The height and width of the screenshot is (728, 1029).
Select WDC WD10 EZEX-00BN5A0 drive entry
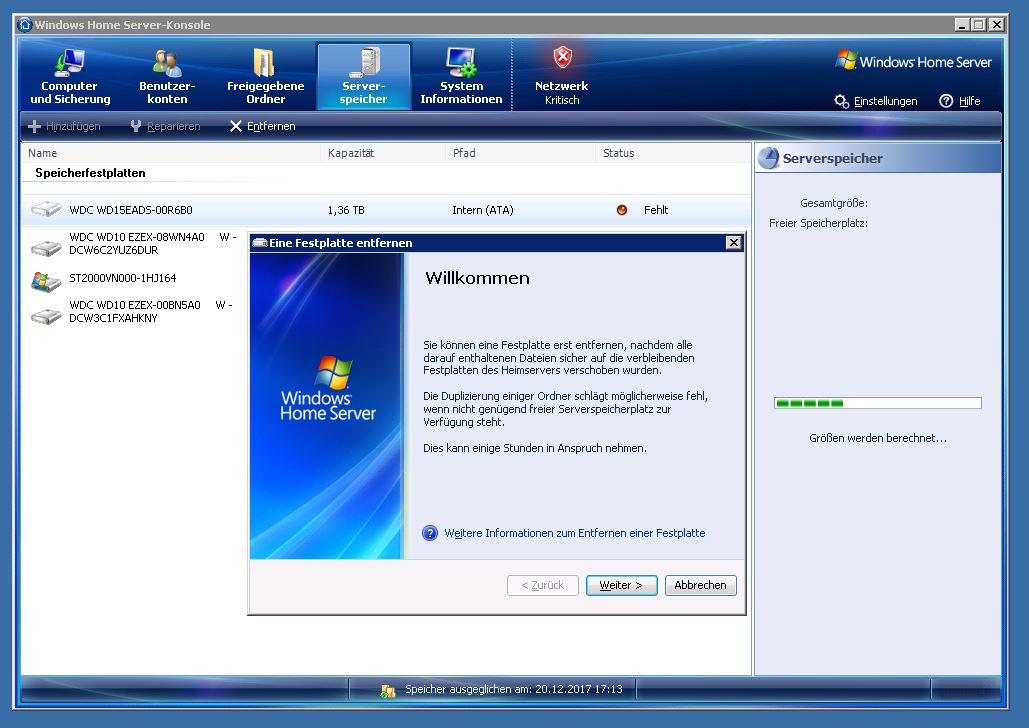tap(135, 312)
